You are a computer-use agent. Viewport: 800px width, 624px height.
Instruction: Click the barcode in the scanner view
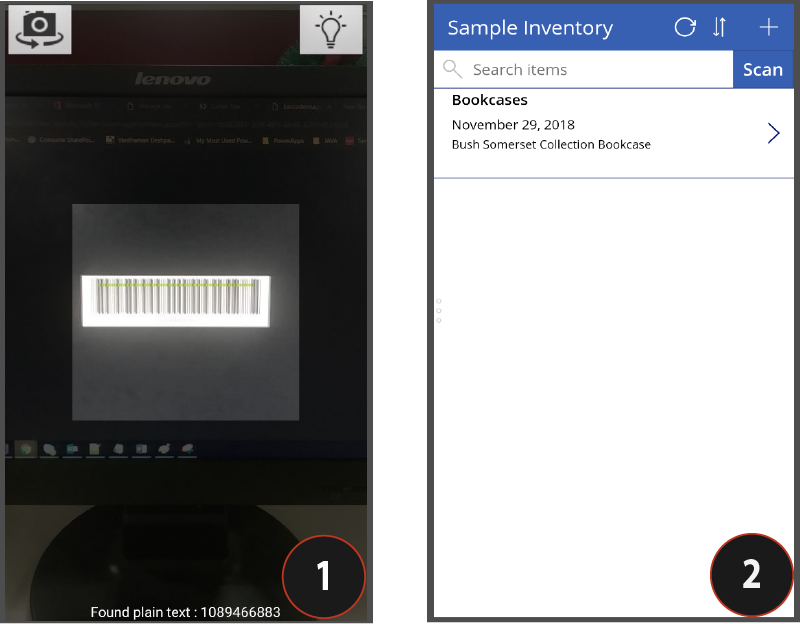[x=176, y=301]
